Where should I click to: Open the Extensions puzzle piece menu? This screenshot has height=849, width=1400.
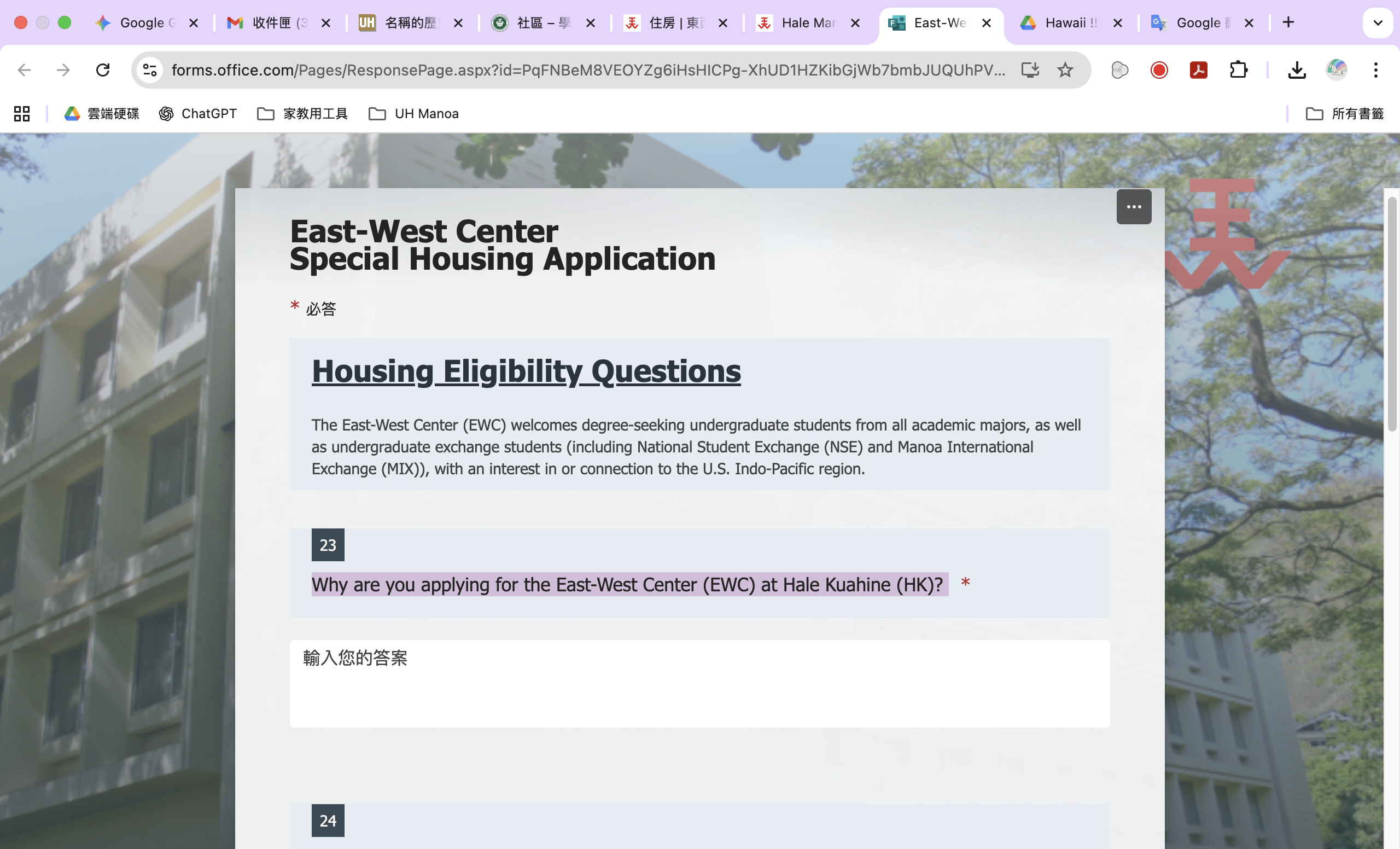click(1239, 71)
